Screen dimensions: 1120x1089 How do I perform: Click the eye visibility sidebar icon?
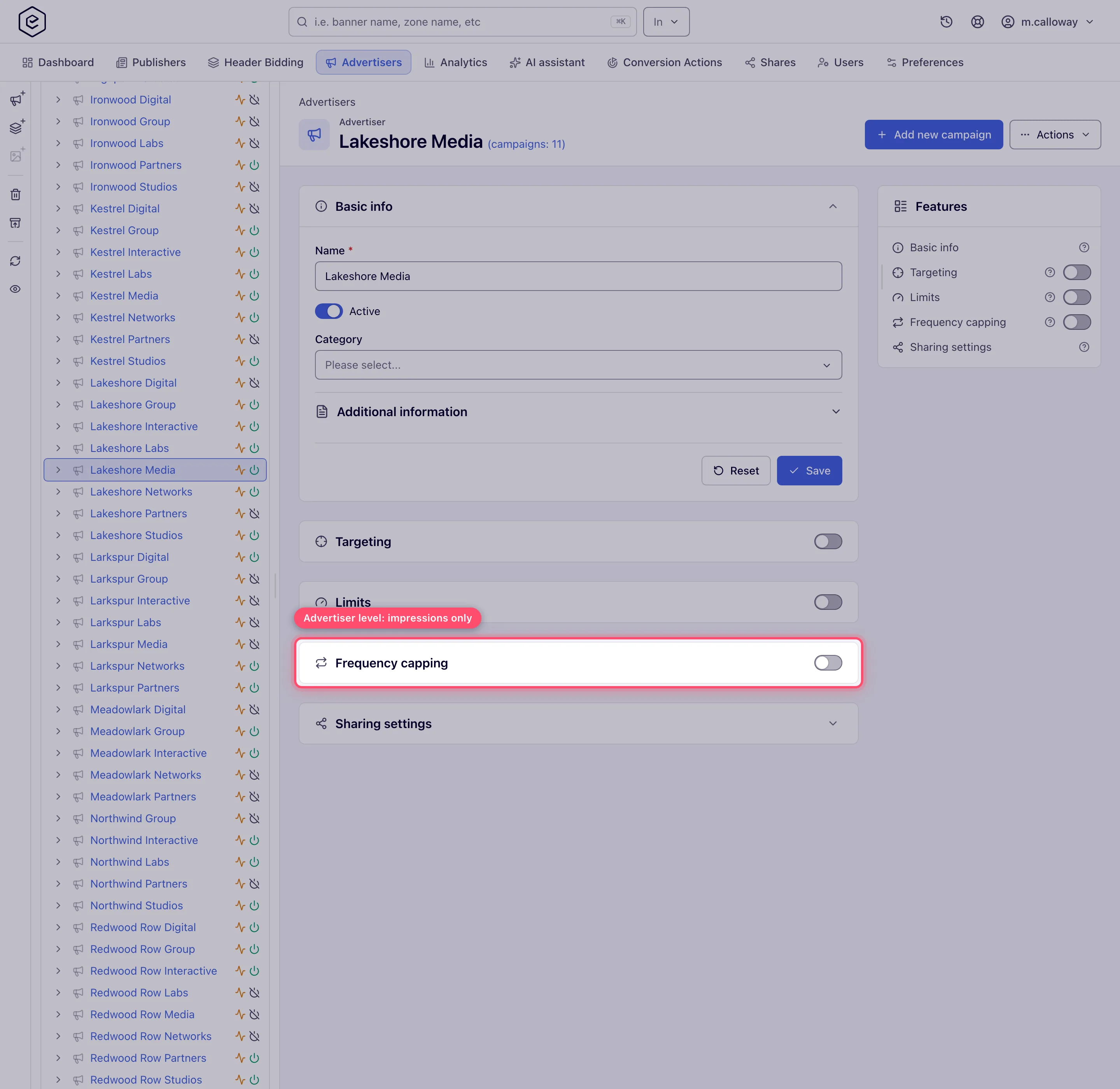click(16, 289)
